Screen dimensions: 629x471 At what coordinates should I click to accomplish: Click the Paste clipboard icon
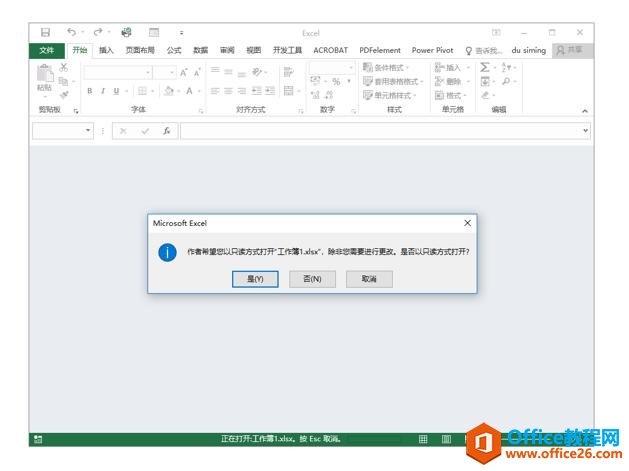point(45,74)
